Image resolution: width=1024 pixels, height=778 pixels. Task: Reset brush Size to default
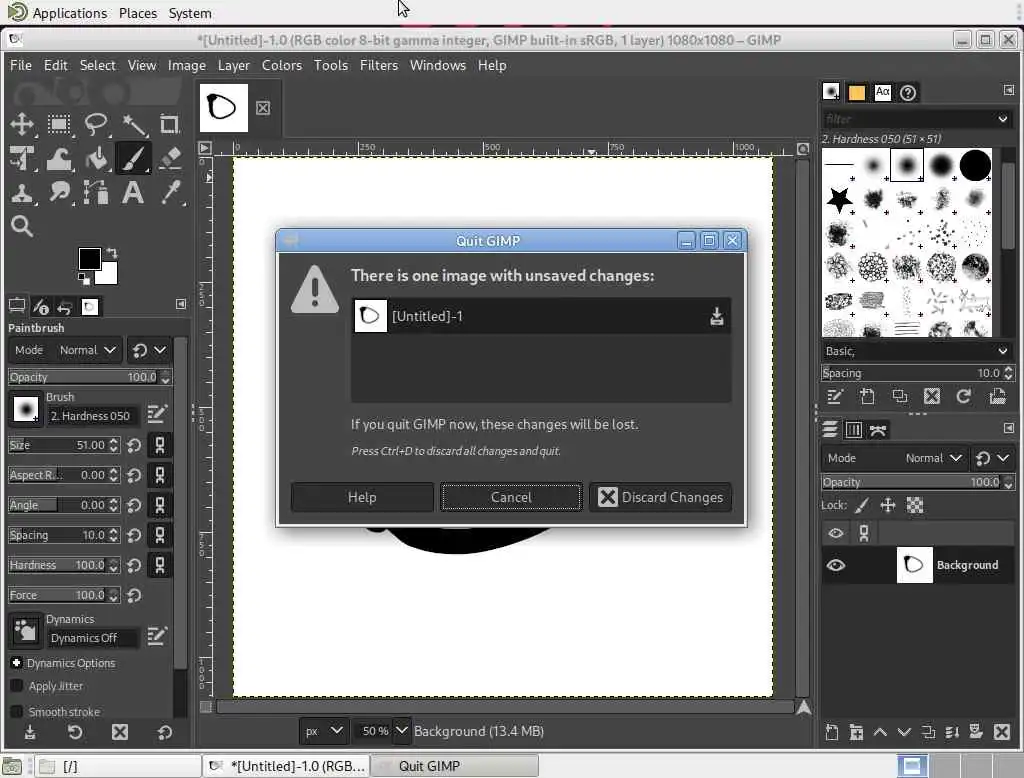coord(134,446)
